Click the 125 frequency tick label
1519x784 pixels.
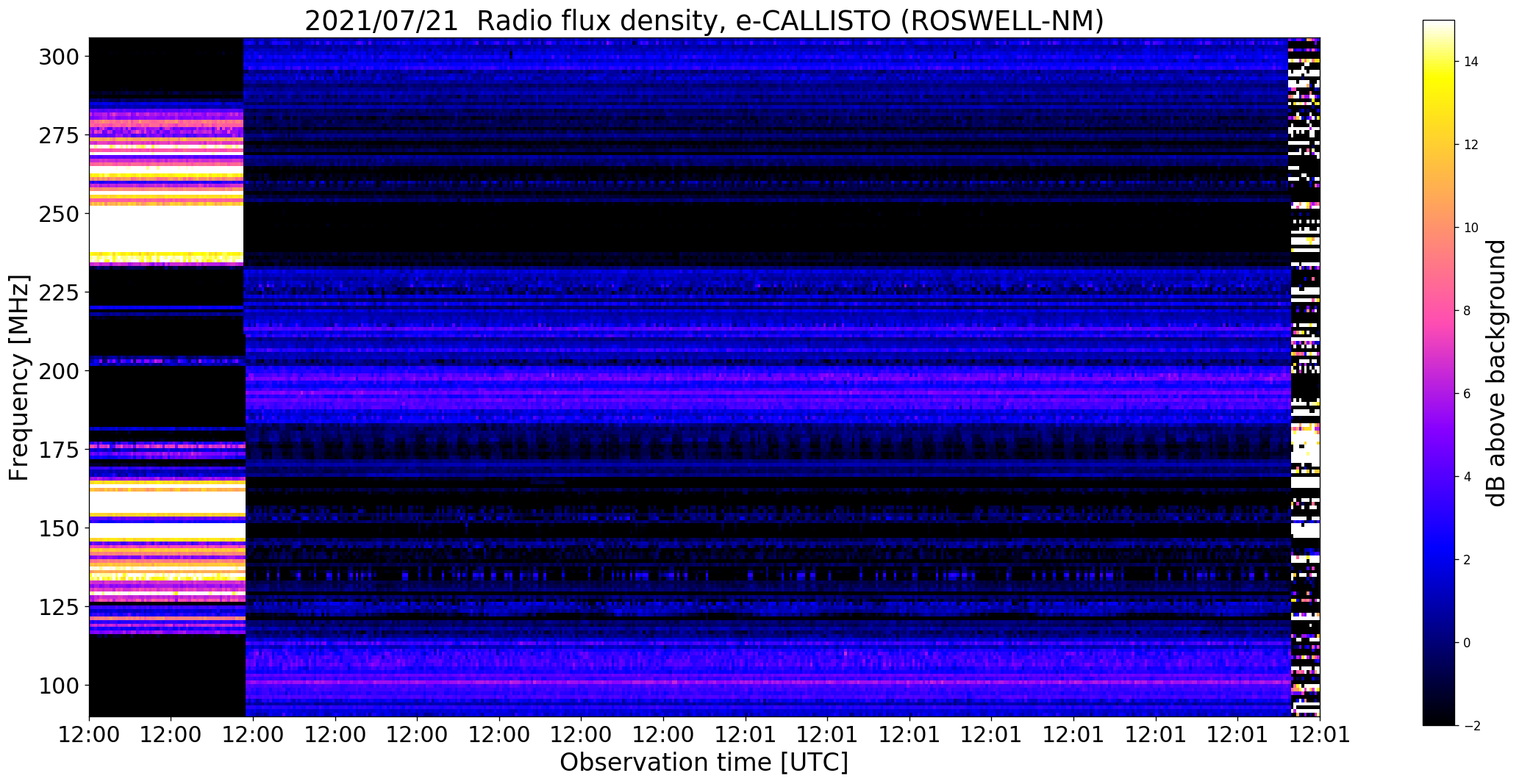pos(60,607)
